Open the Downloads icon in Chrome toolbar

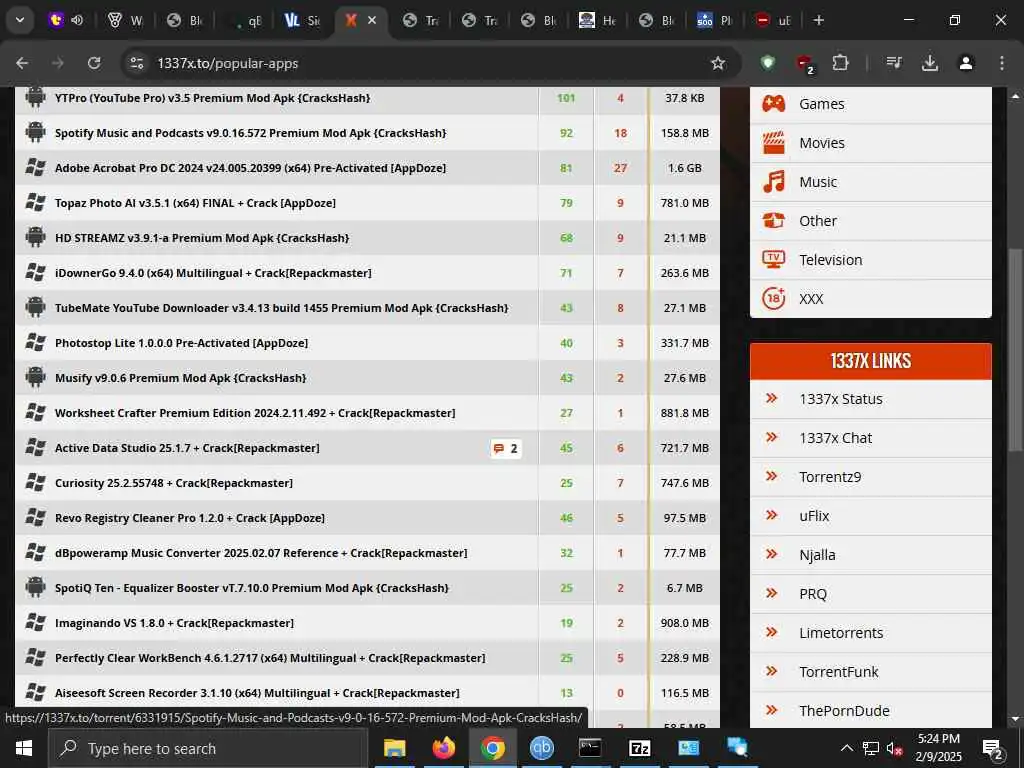pyautogui.click(x=930, y=63)
